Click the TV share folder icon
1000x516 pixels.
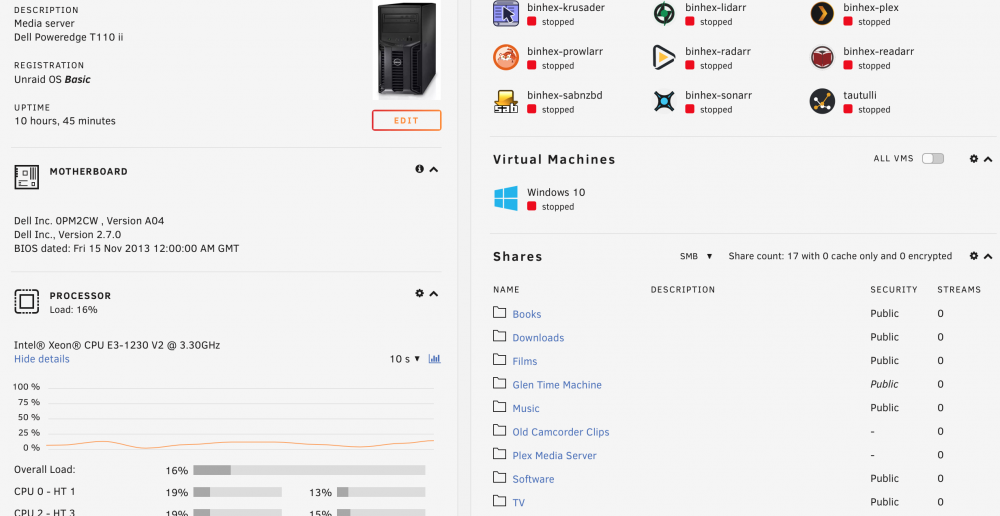pos(499,501)
